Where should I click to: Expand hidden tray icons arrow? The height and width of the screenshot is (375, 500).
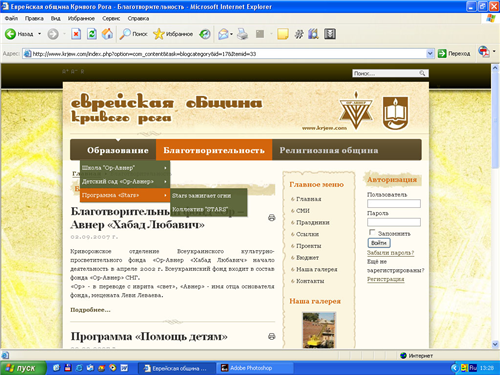point(454,368)
